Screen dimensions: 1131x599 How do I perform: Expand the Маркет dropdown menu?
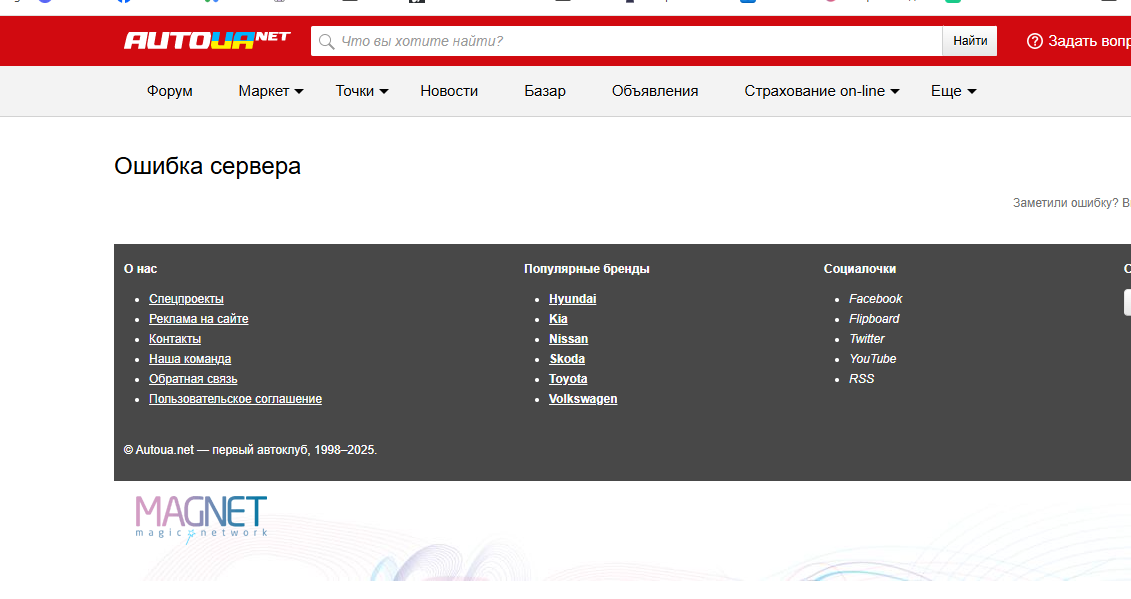pos(270,91)
